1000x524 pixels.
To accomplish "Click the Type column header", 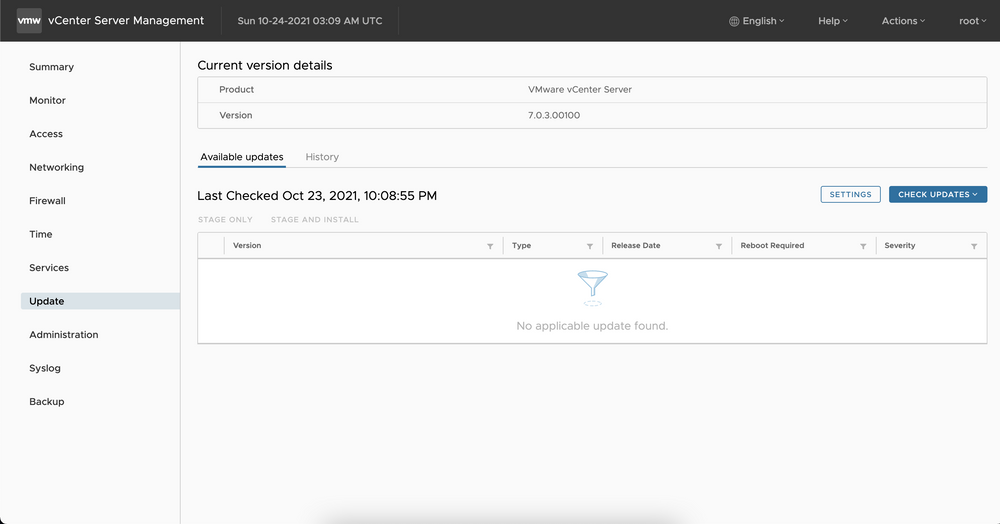I will (x=521, y=245).
